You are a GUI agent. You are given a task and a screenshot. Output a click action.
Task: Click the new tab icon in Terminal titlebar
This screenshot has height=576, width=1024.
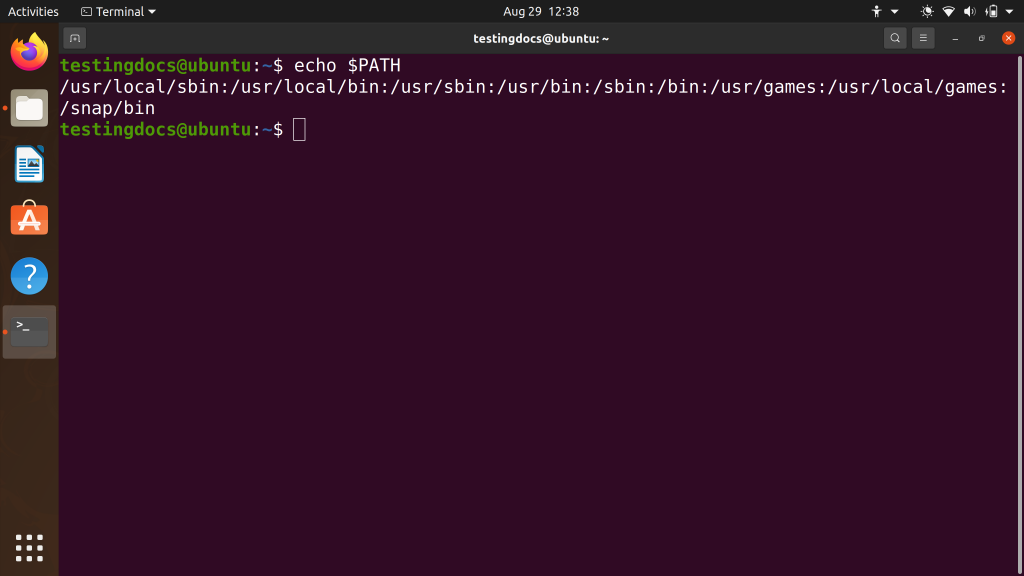click(75, 37)
